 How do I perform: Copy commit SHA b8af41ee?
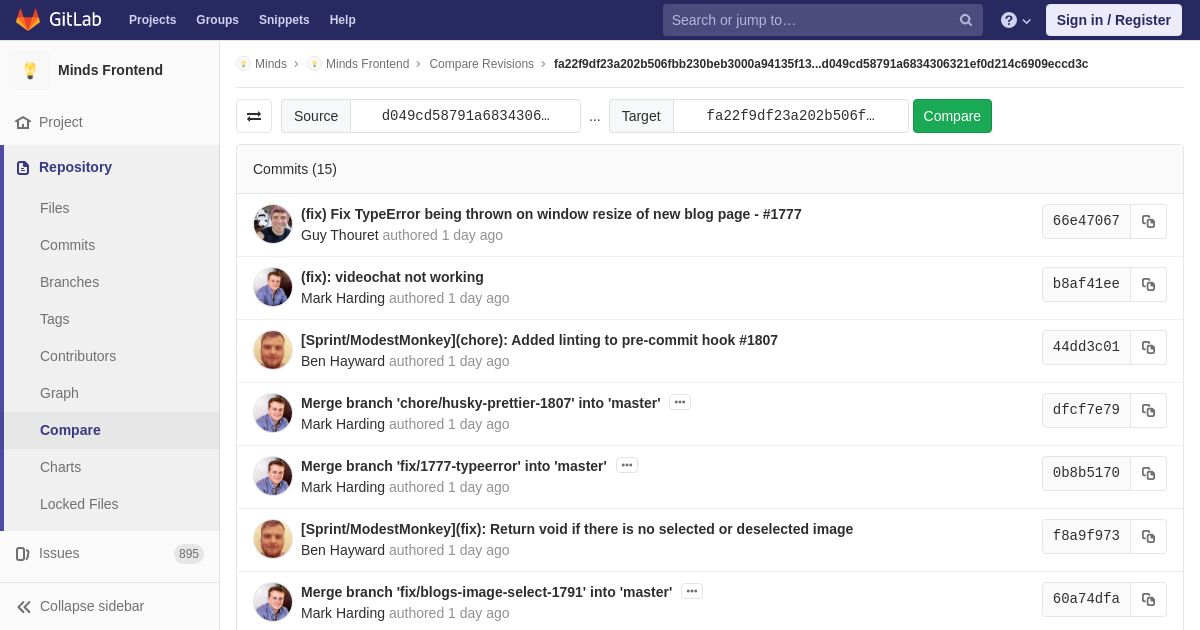tap(1148, 285)
